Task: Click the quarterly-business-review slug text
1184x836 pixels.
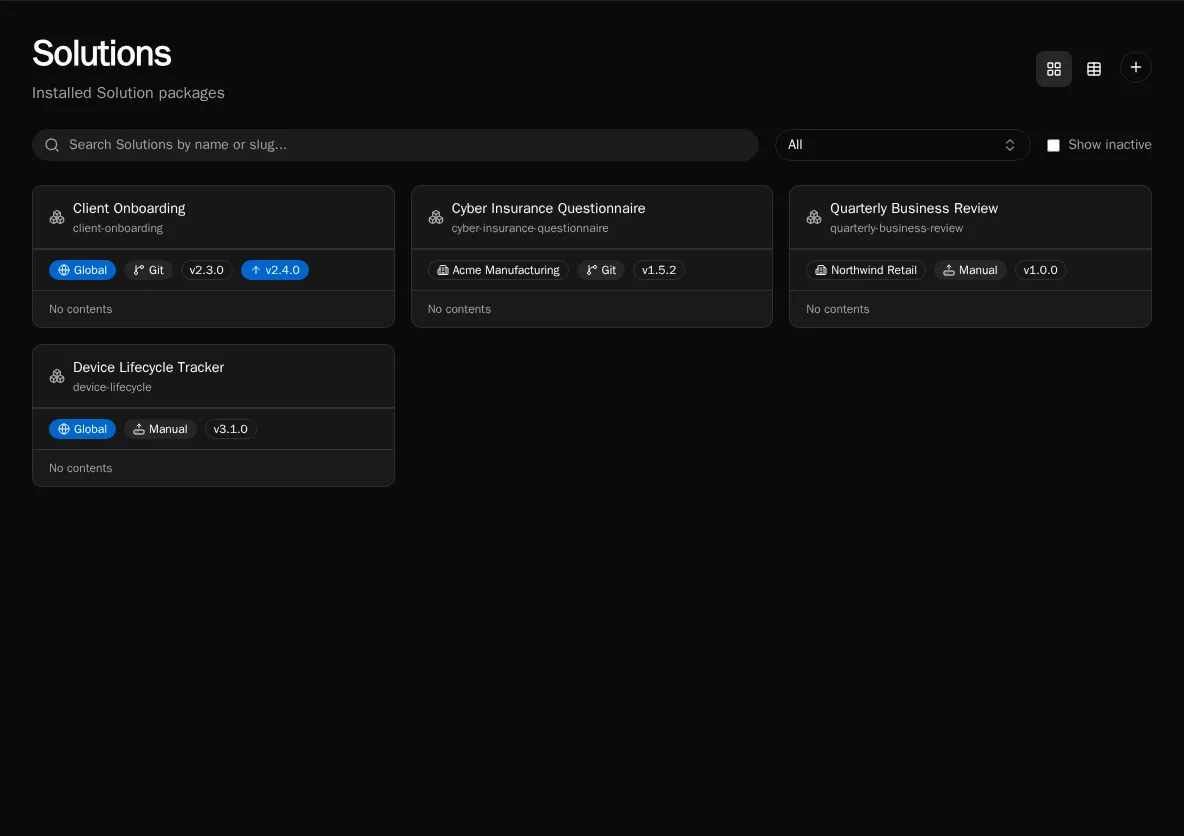Action: coord(896,228)
